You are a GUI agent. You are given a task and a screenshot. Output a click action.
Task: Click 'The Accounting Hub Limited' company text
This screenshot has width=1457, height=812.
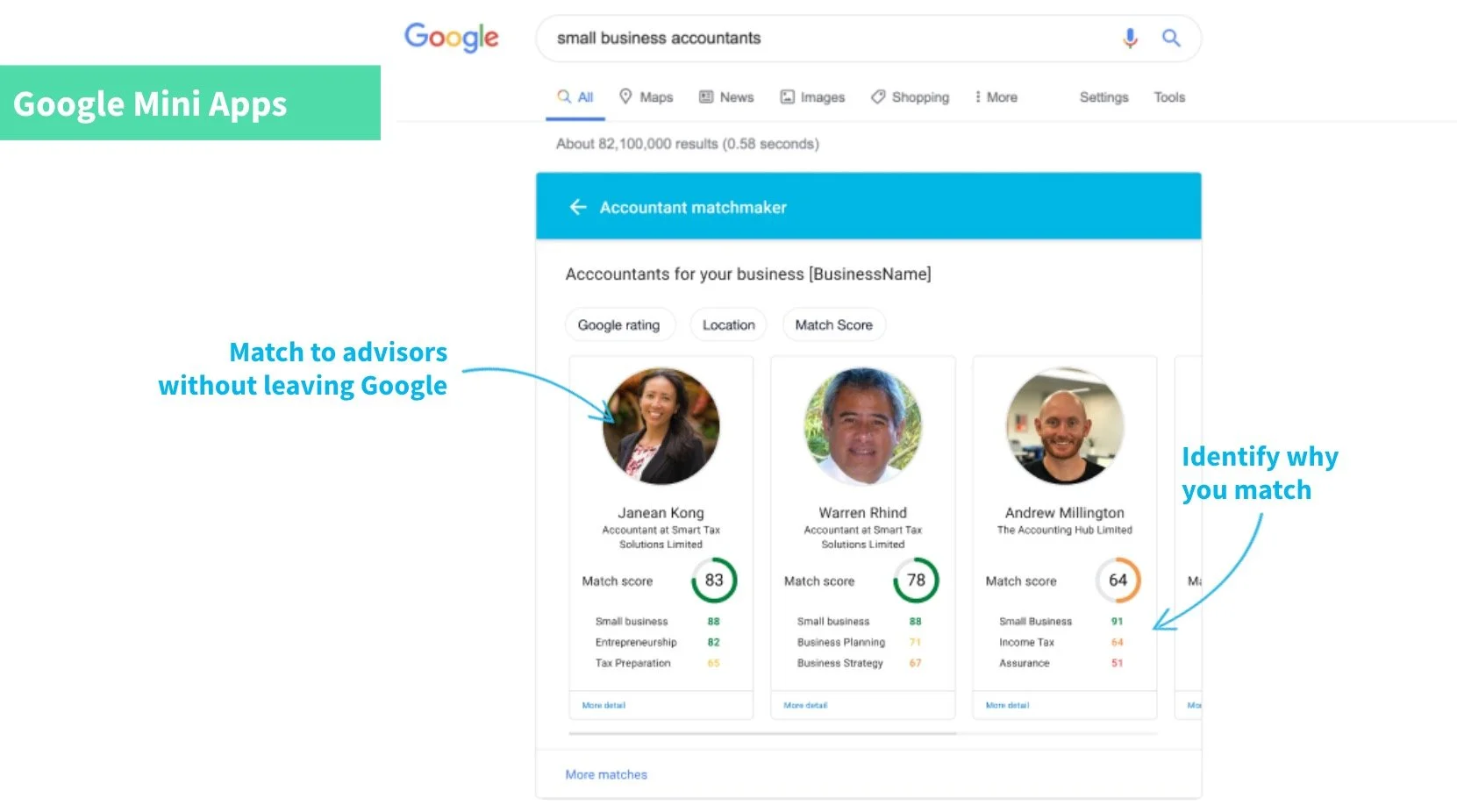pos(1065,531)
